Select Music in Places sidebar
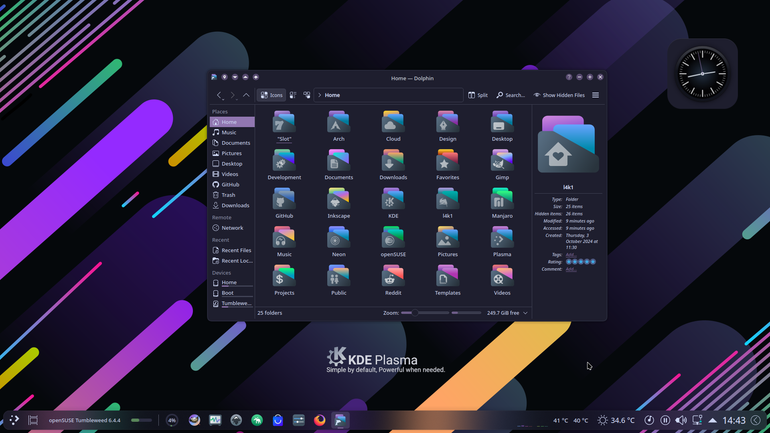 pyautogui.click(x=232, y=133)
